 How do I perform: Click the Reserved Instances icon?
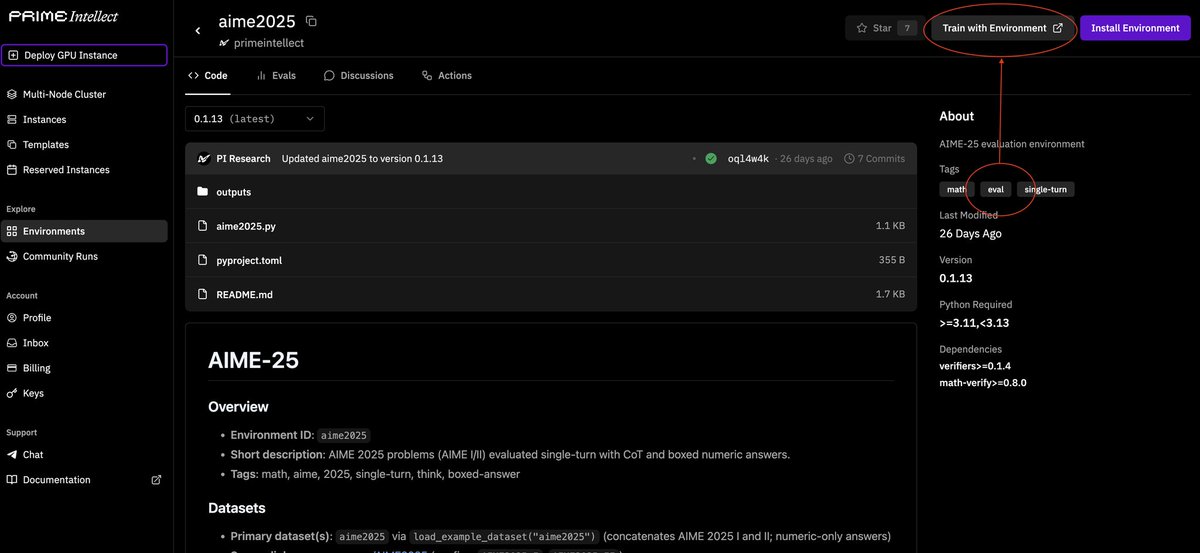click(x=12, y=170)
